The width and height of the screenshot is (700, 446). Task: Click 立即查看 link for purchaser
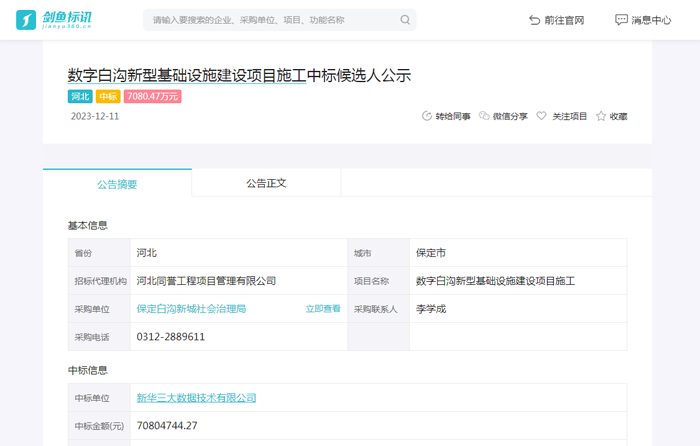[322, 309]
